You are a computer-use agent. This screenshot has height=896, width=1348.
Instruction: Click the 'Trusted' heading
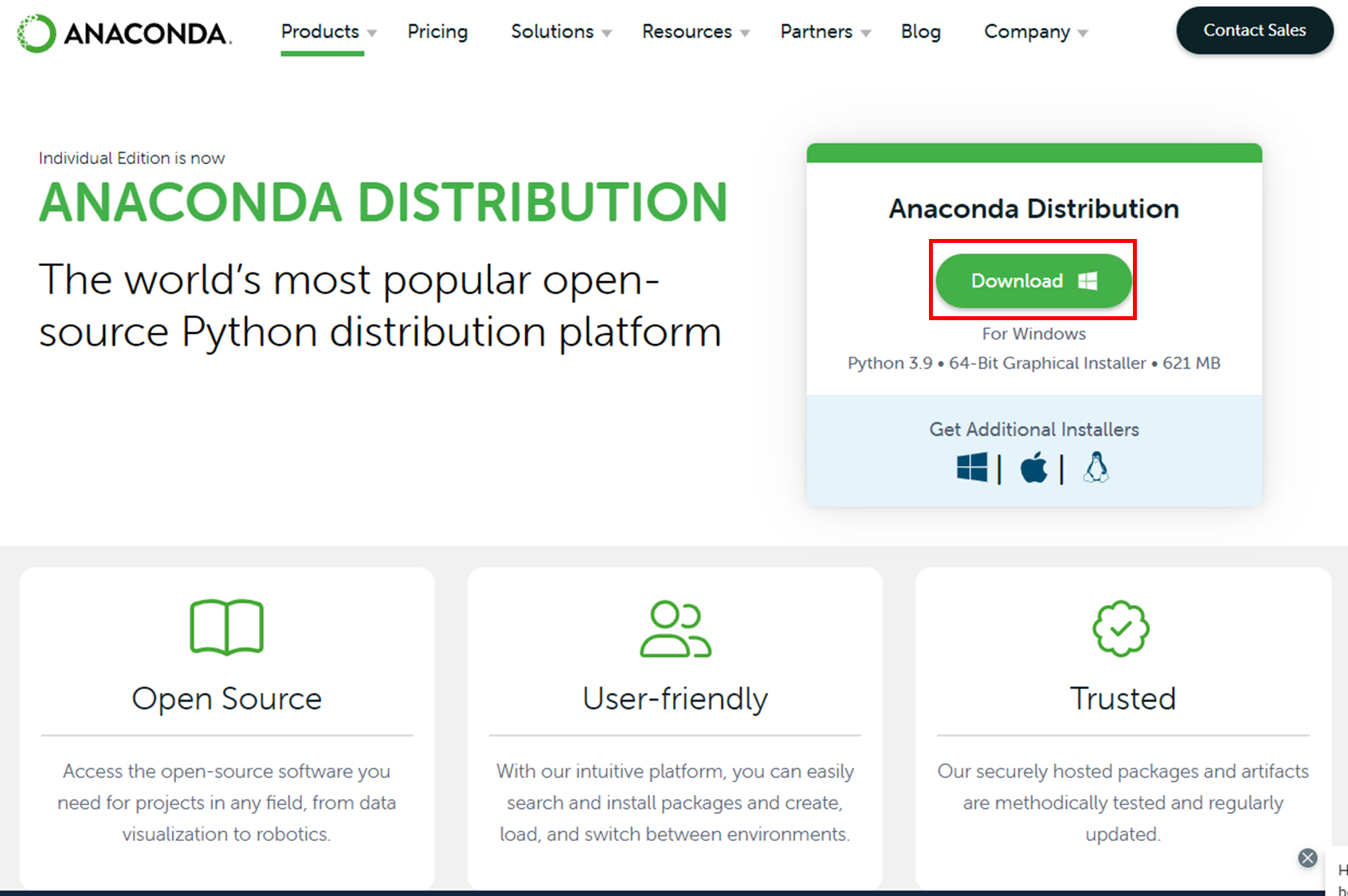point(1123,698)
